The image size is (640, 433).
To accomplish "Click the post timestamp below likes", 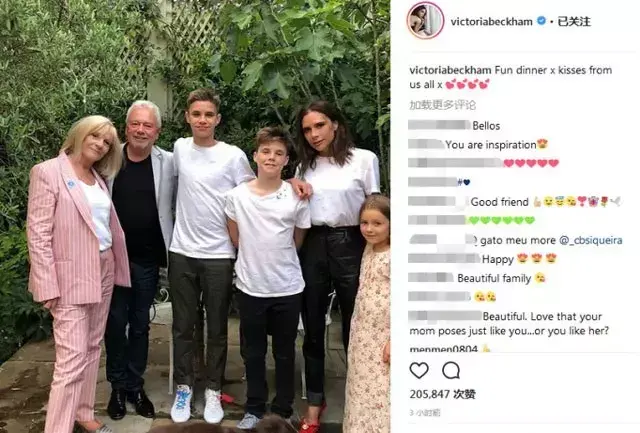I will (x=424, y=413).
